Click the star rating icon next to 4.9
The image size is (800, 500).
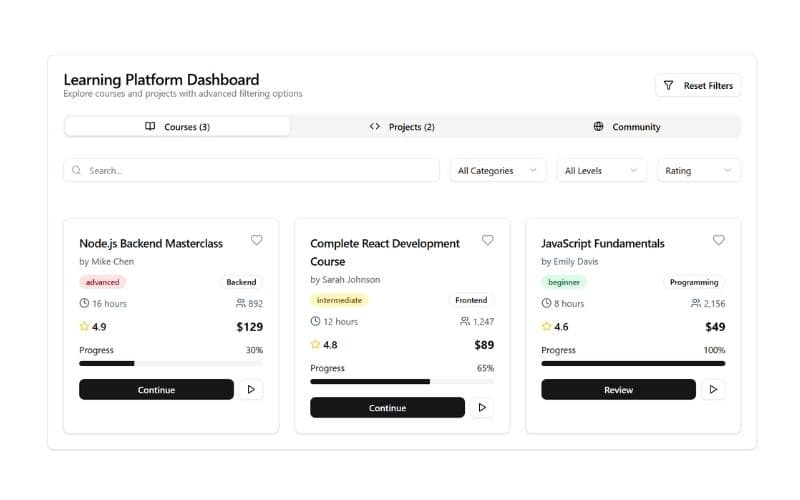84,326
